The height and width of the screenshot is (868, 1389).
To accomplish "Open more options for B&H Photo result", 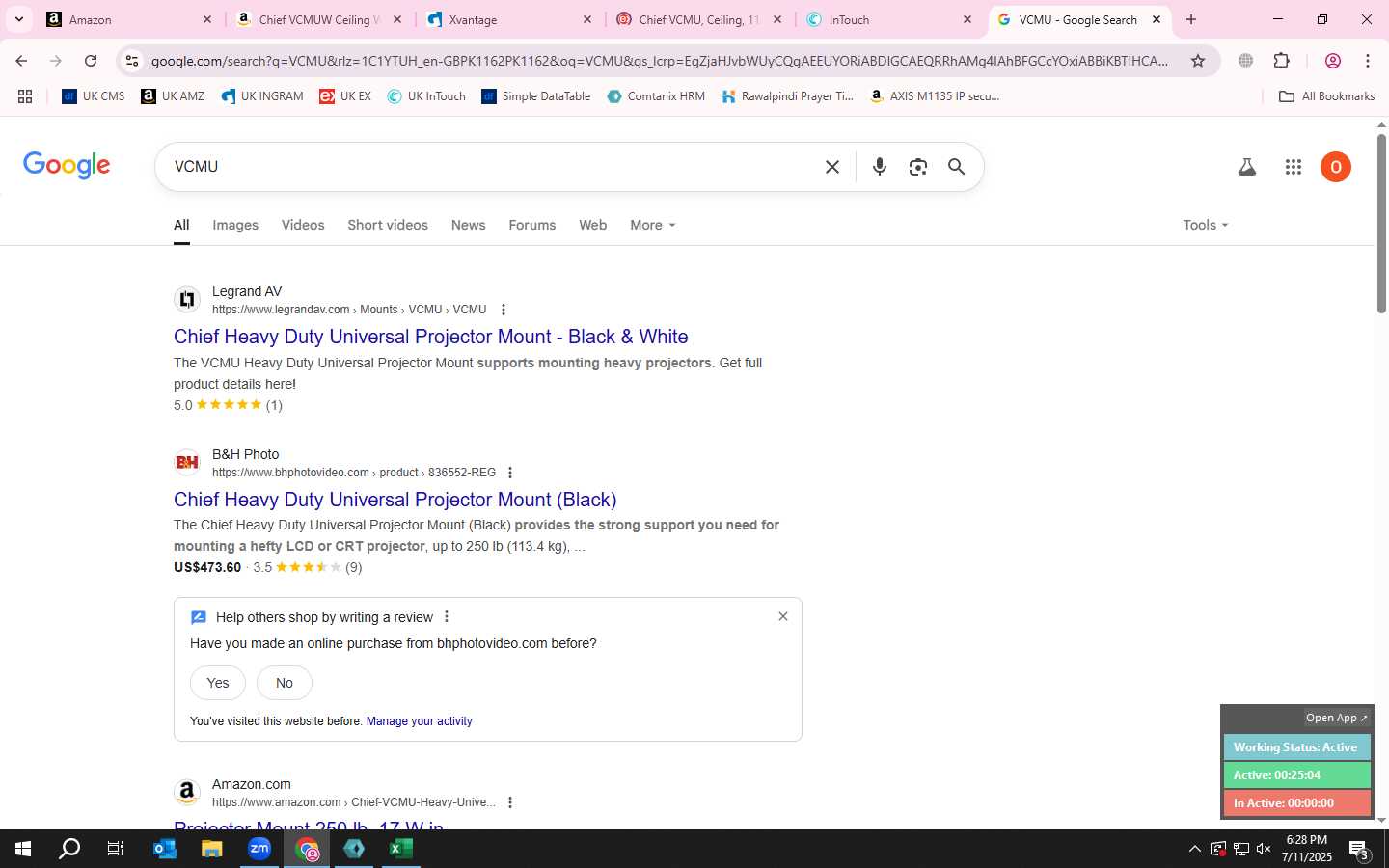I will click(x=510, y=473).
